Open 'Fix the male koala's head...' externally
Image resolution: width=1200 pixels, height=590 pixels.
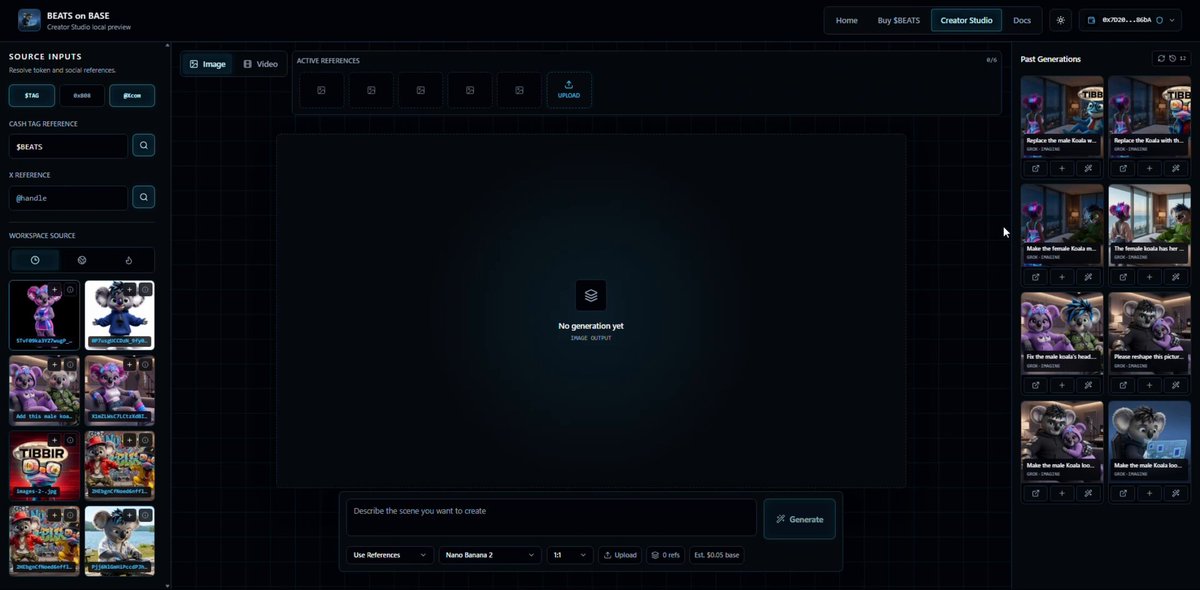click(x=1035, y=385)
